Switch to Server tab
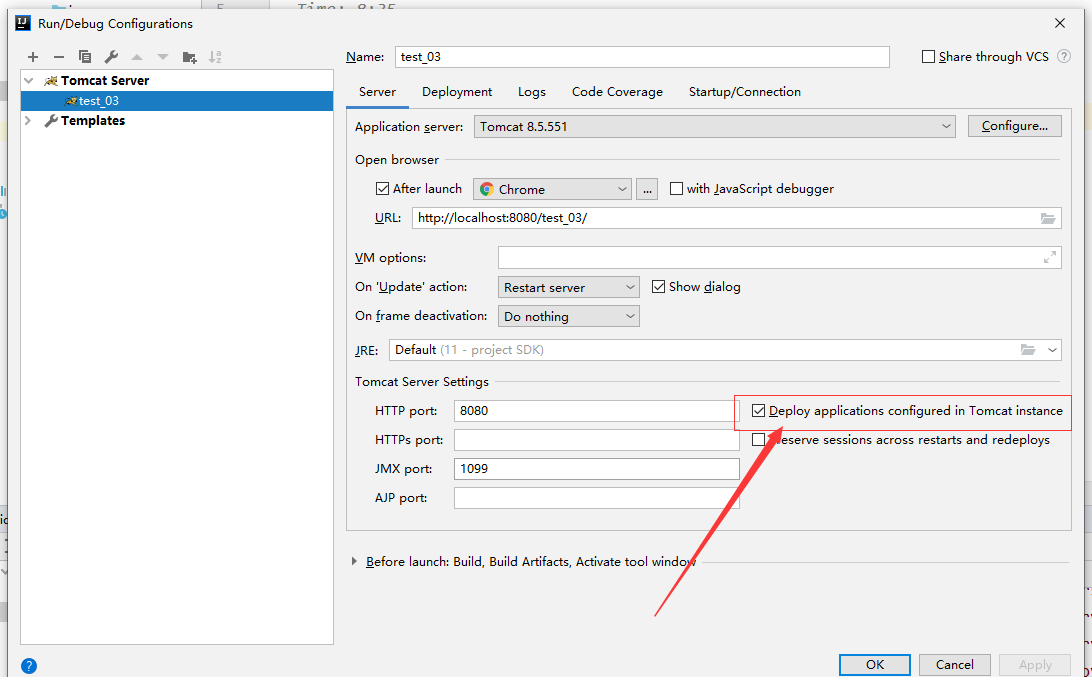This screenshot has width=1092, height=677. point(377,92)
